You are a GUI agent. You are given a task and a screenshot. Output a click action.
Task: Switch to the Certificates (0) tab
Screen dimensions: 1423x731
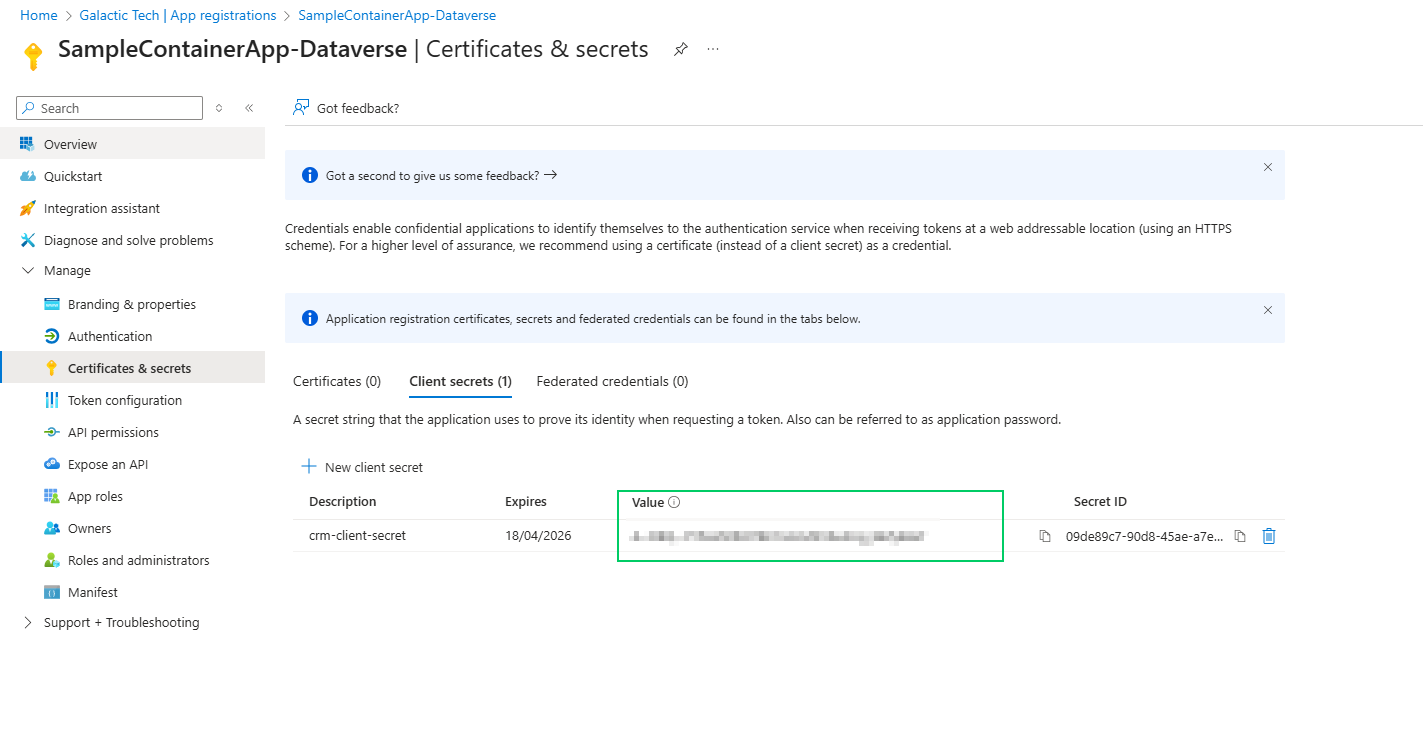[337, 381]
